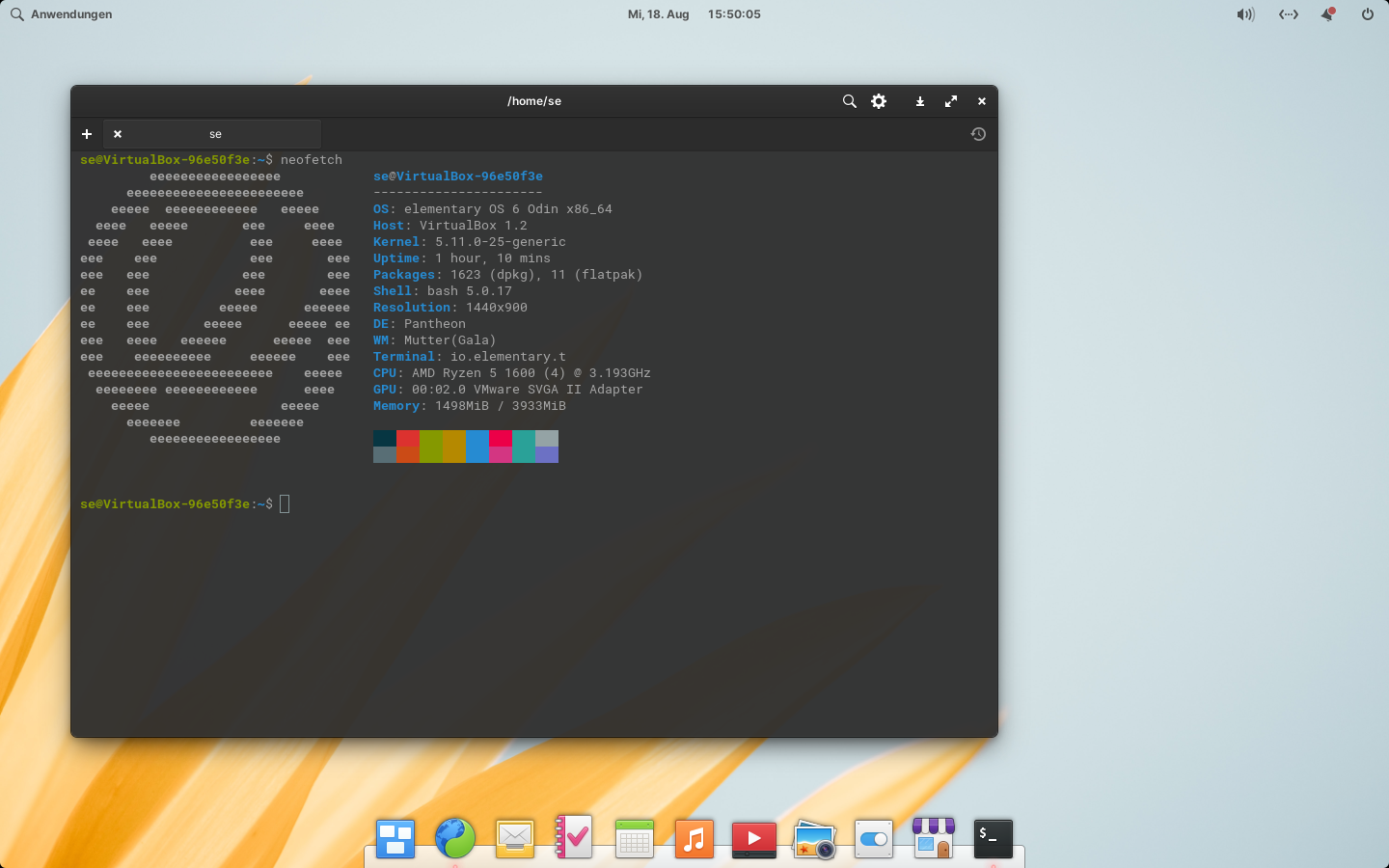Click the '/home/se' window title

click(534, 101)
